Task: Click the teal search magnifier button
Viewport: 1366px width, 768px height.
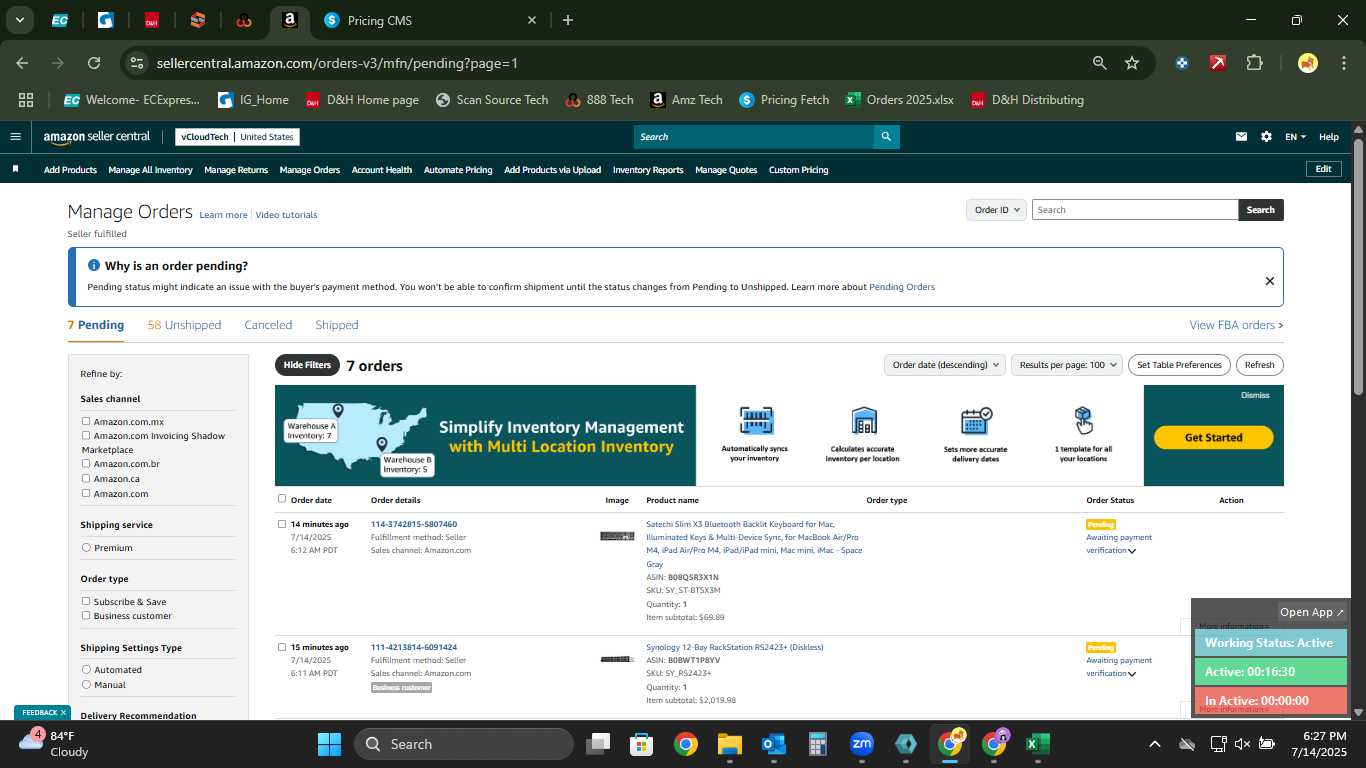Action: [886, 137]
